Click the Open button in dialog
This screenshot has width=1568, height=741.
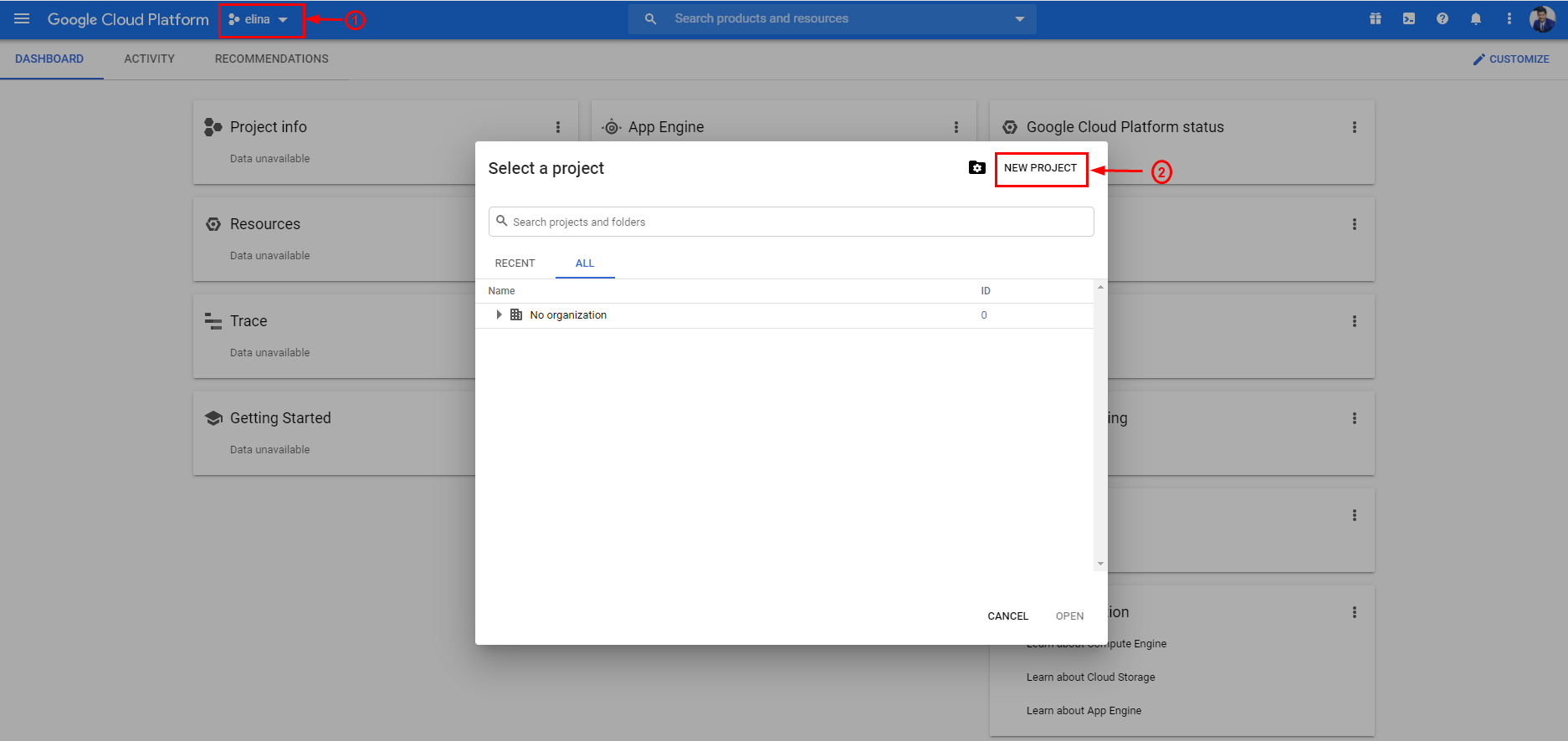[x=1069, y=616]
